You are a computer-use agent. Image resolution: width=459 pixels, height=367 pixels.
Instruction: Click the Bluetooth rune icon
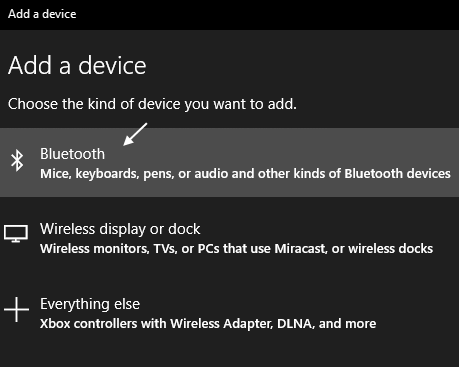[x=17, y=160]
